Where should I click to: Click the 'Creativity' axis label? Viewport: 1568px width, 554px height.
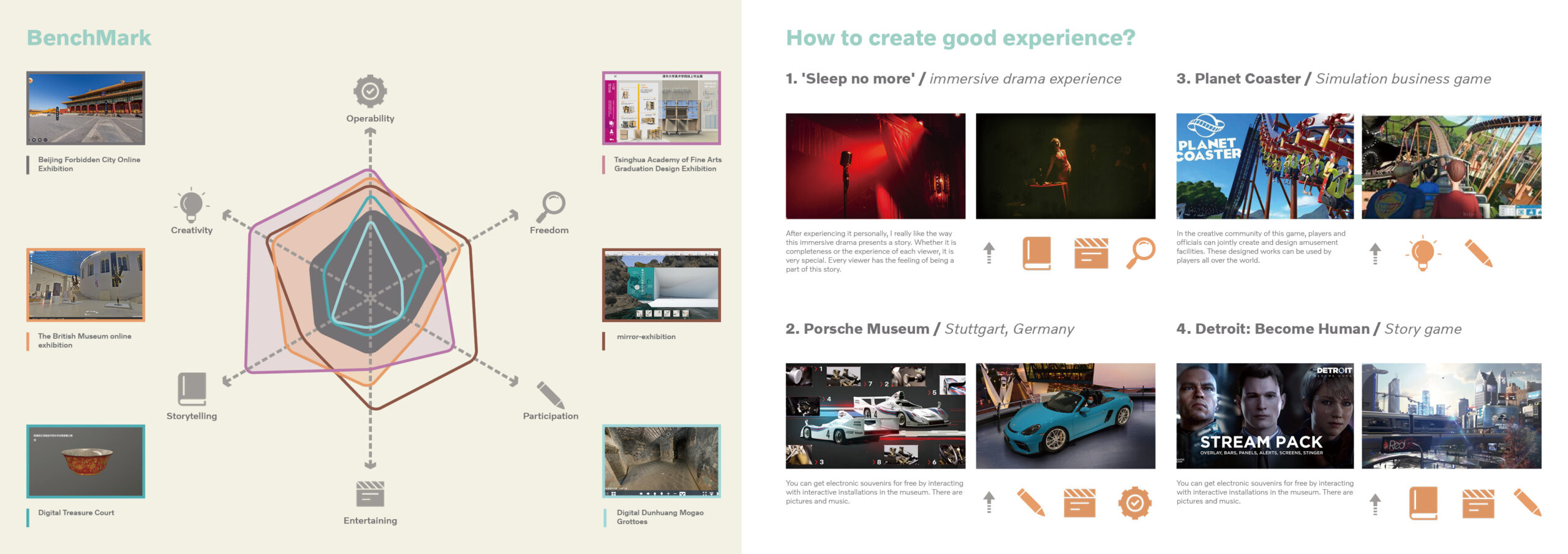pos(192,231)
